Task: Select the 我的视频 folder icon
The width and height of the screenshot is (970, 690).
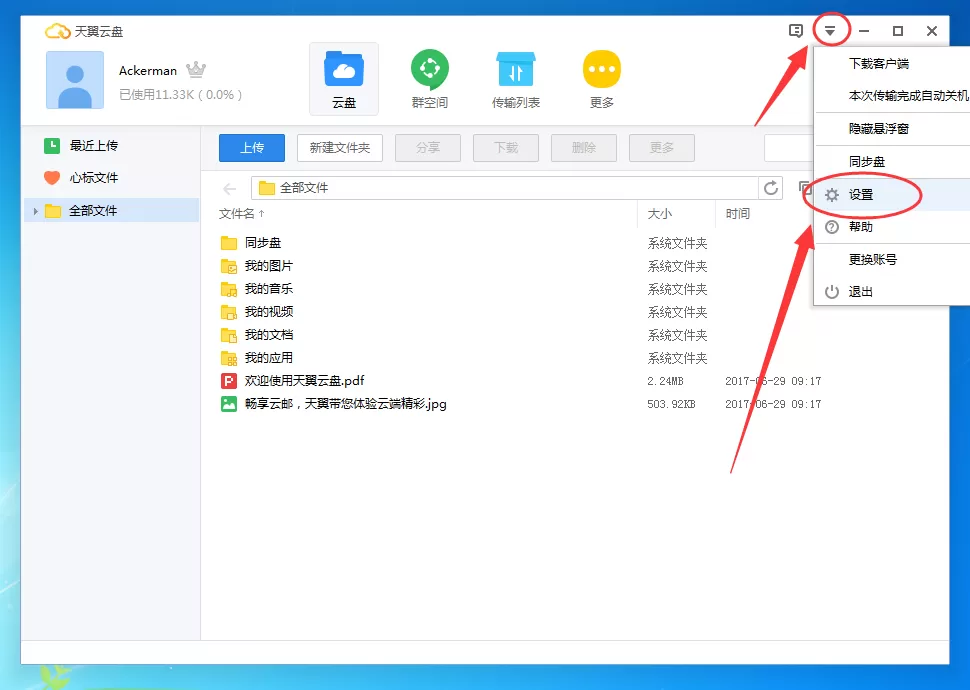Action: tap(229, 312)
